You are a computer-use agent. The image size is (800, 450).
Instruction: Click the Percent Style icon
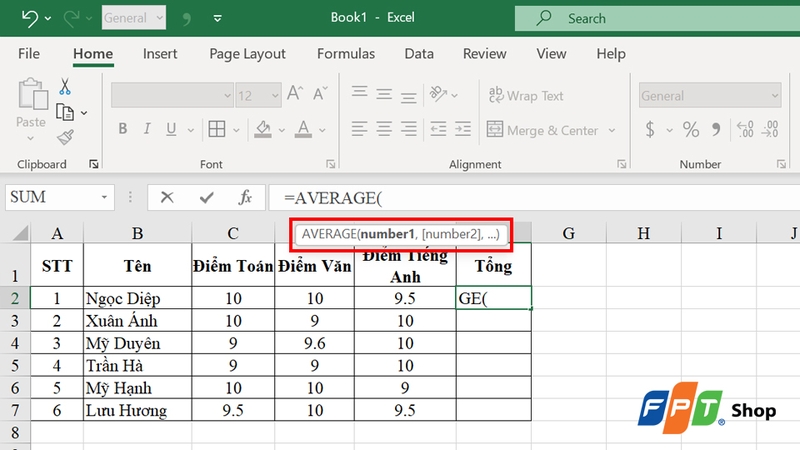(x=691, y=129)
